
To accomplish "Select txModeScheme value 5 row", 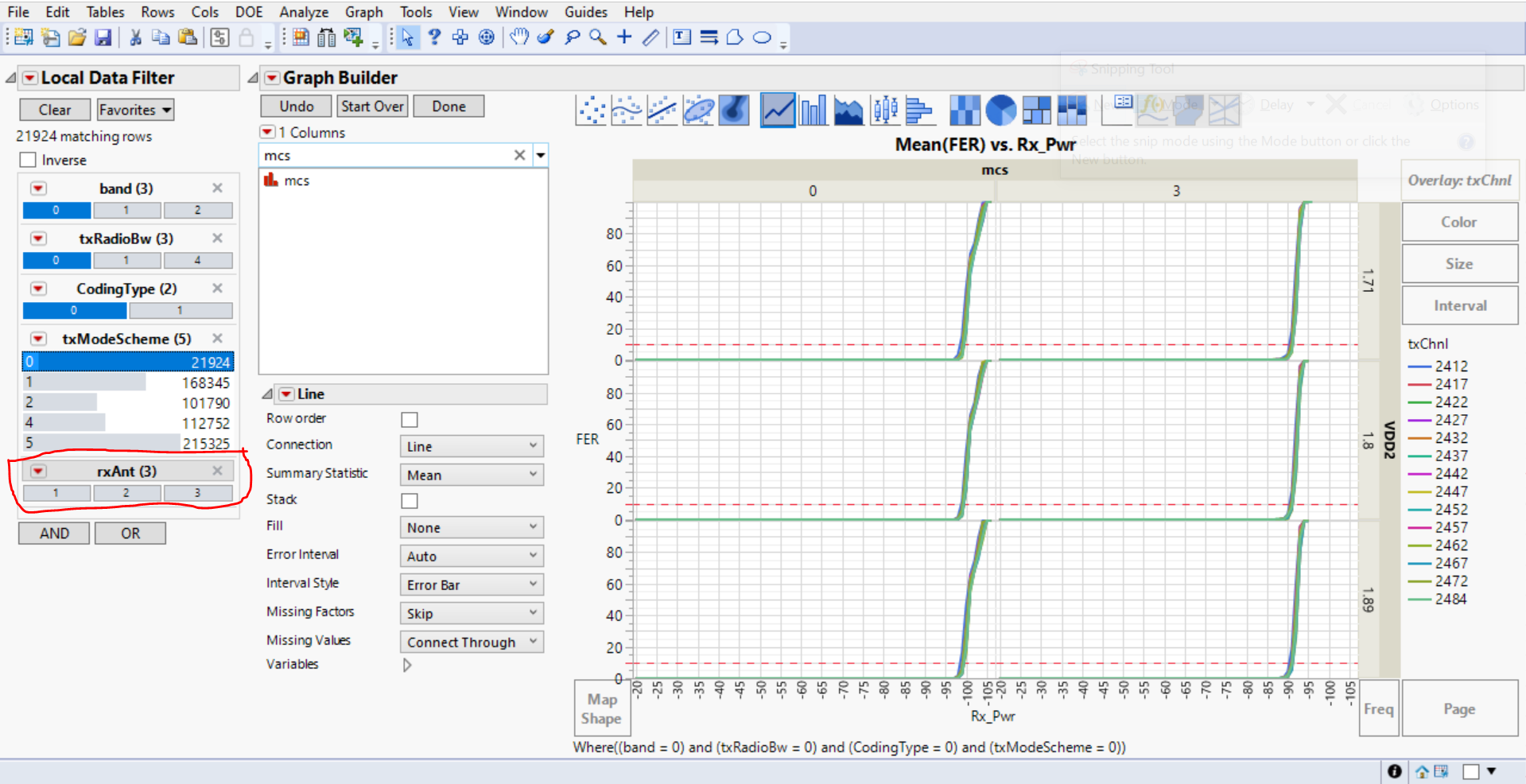I will 127,443.
